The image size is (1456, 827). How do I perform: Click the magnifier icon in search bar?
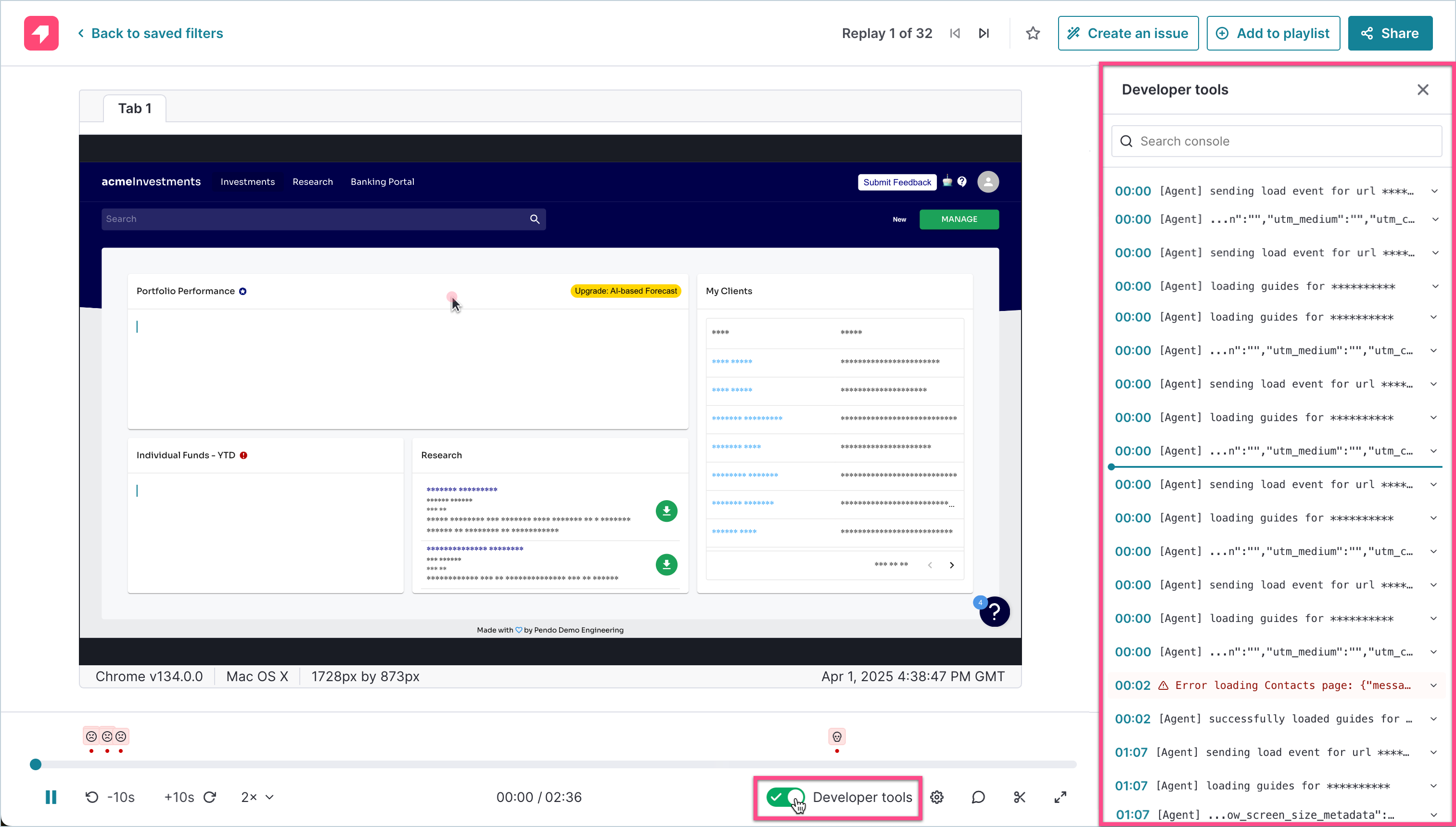click(535, 219)
